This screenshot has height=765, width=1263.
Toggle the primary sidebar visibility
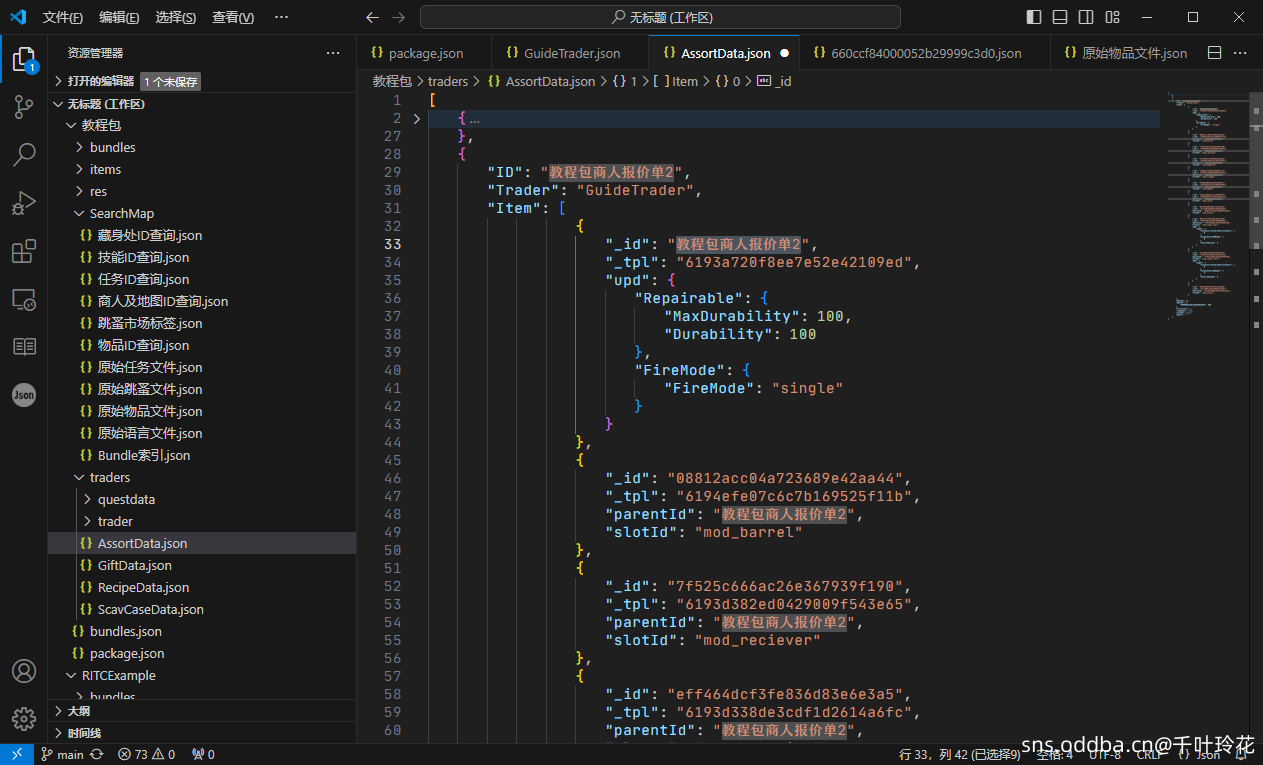pos(1034,18)
